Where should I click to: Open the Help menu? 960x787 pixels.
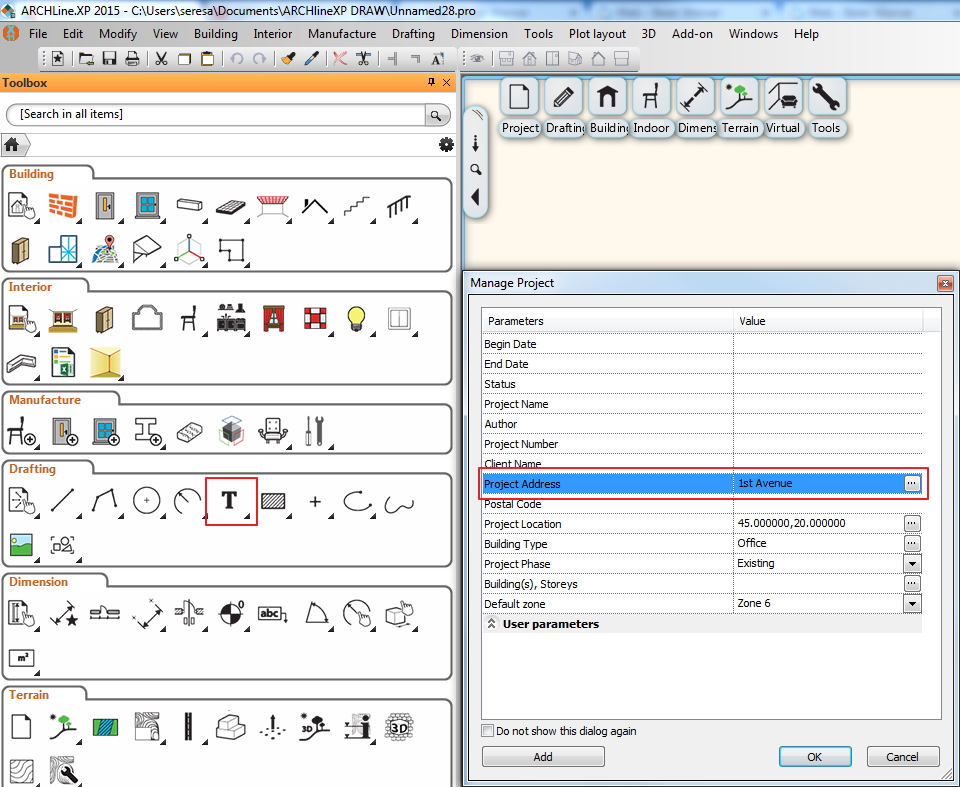tap(806, 34)
